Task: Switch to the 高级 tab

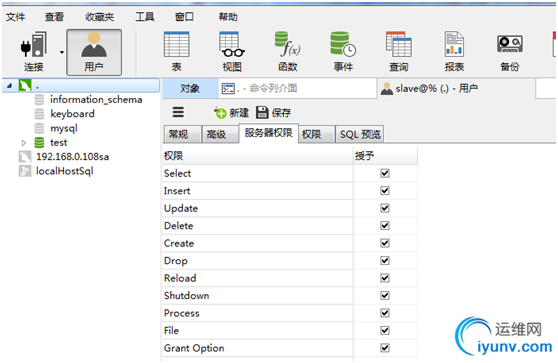Action: (220, 135)
